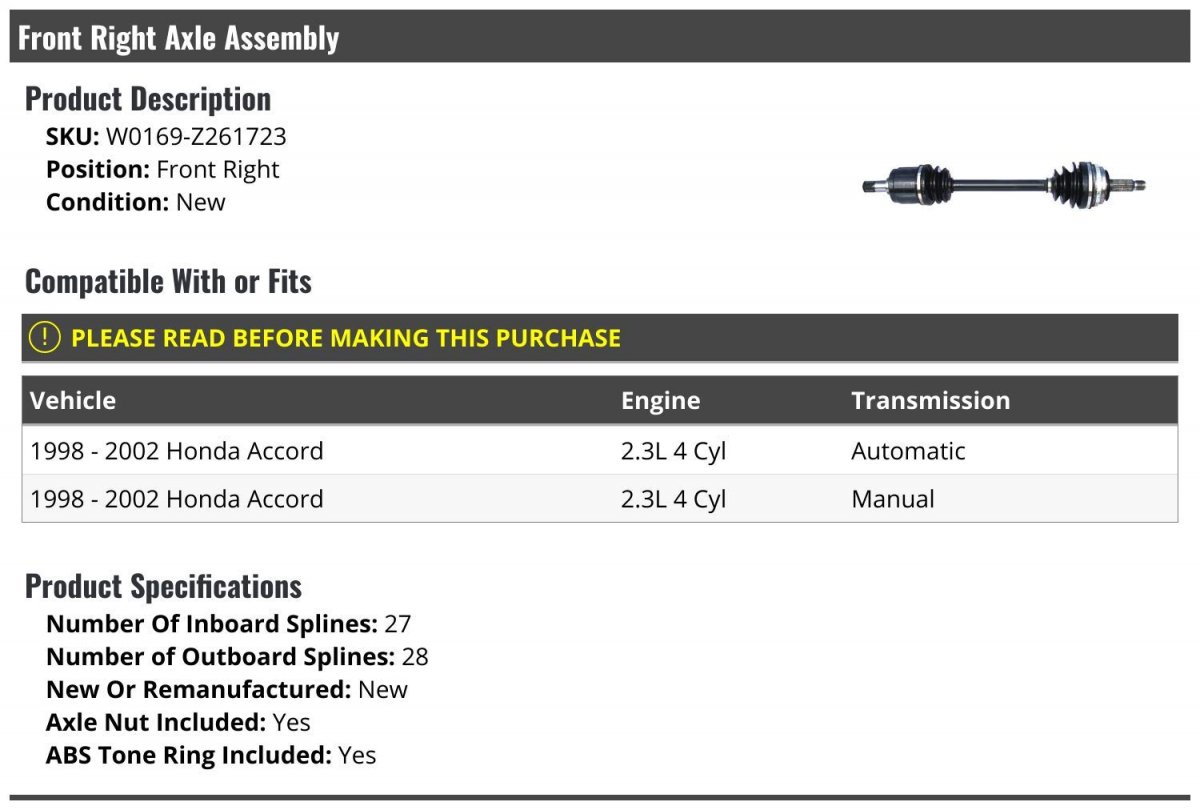Click the Manual transmission cell
Screen dimensions: 1200x810
point(893,499)
